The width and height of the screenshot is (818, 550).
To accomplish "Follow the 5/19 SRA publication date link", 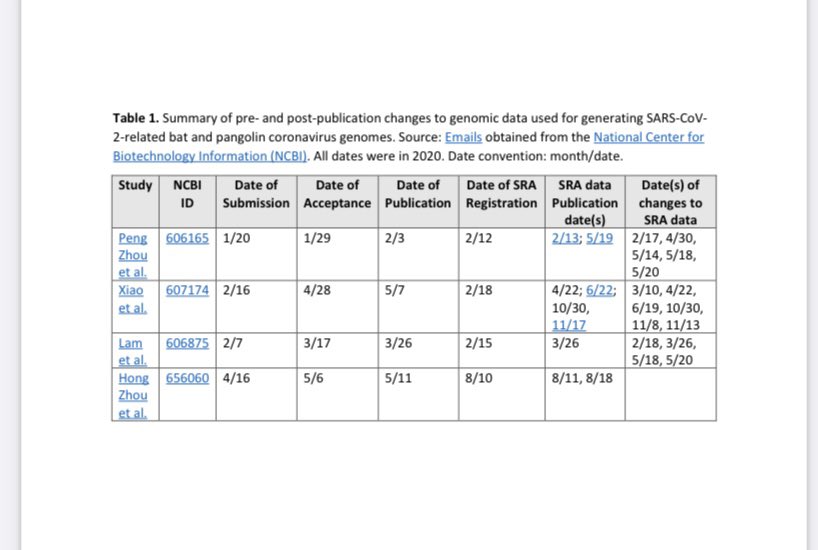I will click(x=600, y=240).
